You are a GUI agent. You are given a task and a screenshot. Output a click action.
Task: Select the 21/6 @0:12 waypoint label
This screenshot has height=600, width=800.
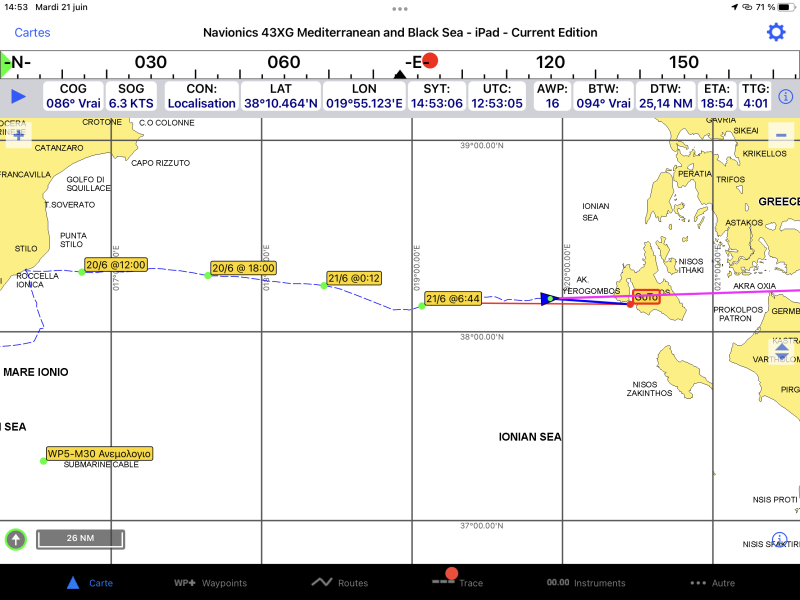tap(354, 278)
